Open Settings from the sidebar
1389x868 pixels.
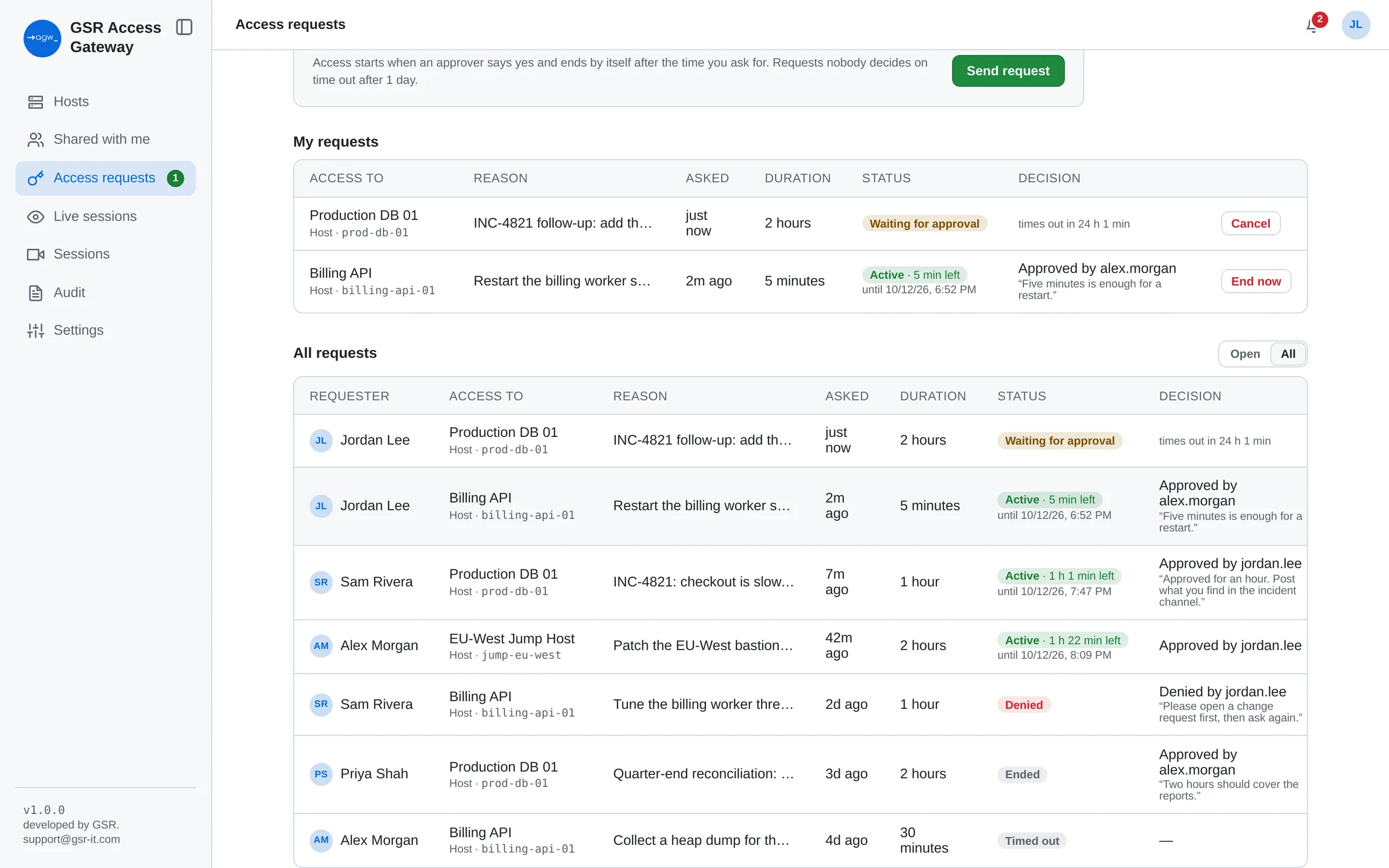(105, 330)
